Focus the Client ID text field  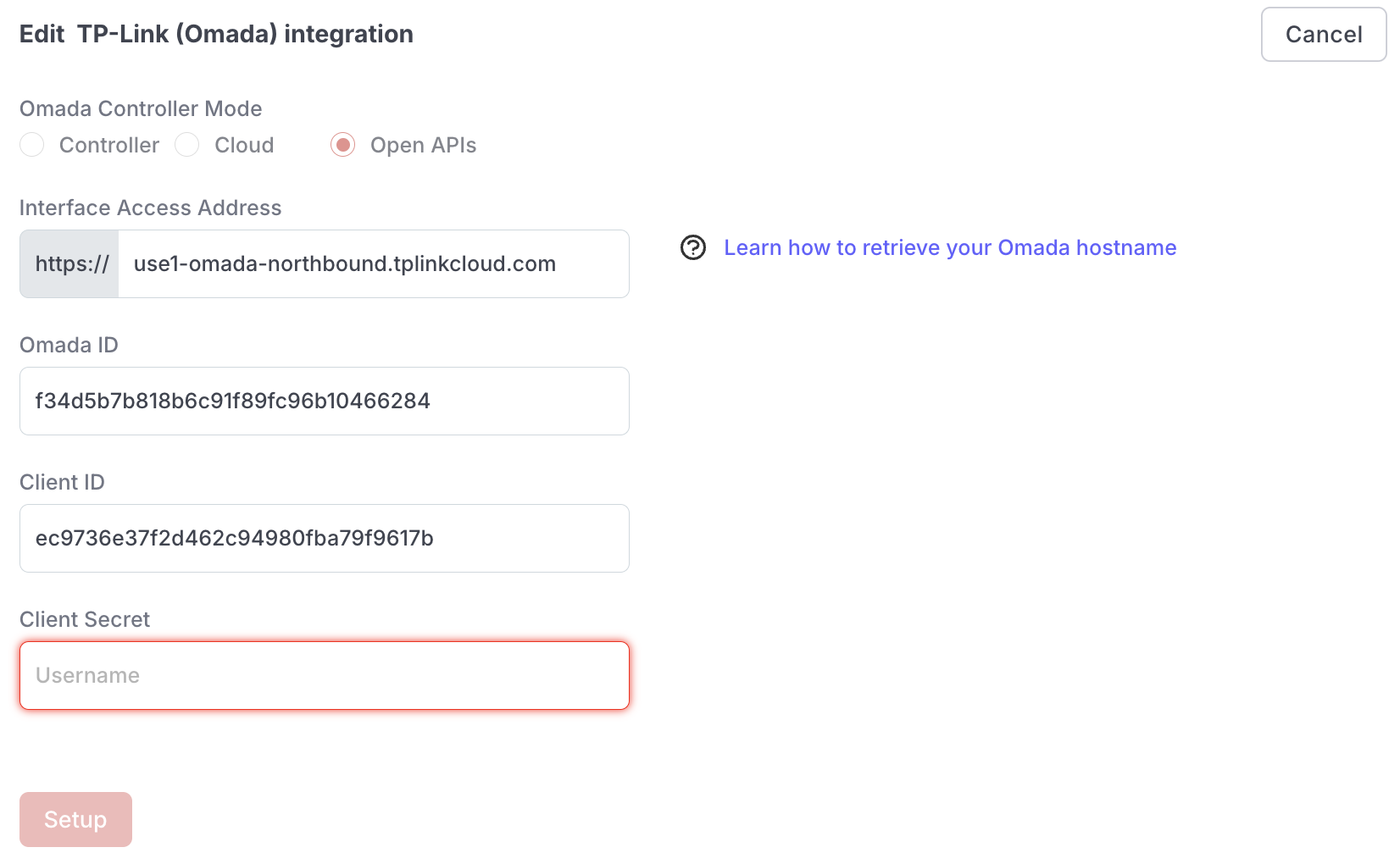tap(324, 539)
